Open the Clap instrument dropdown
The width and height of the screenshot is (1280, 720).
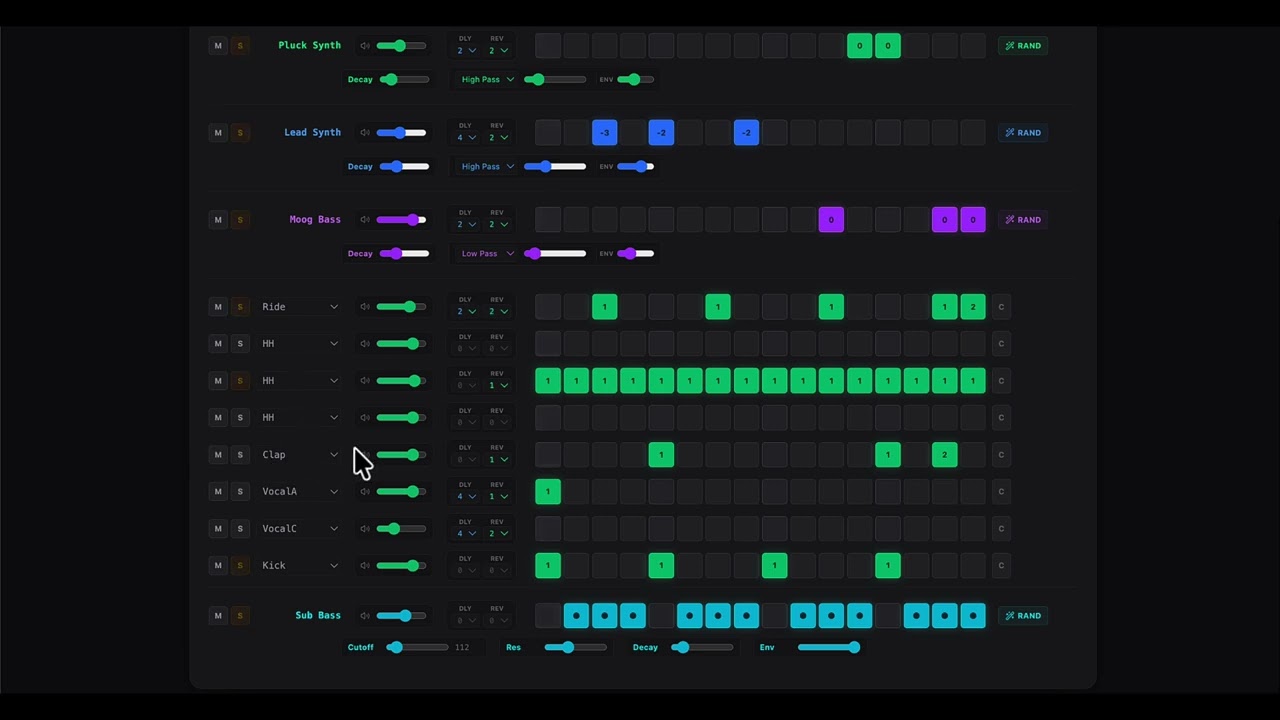(x=300, y=455)
